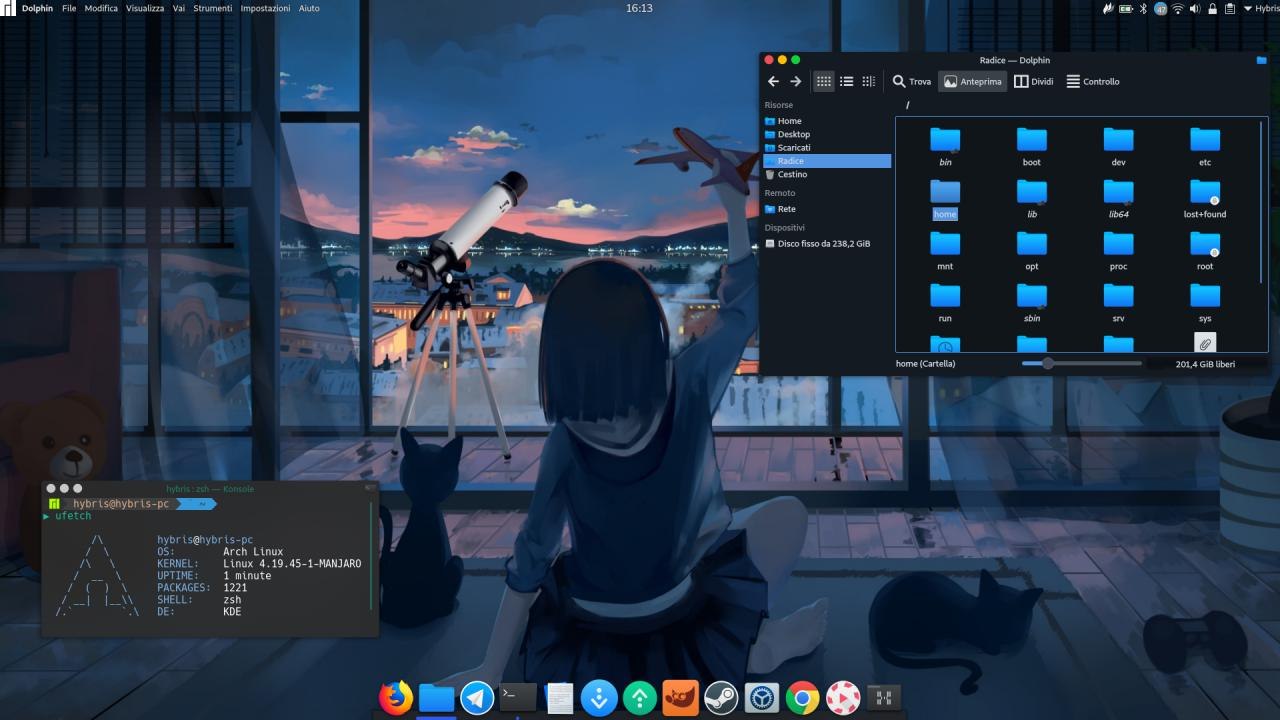
Task: Launch Steam from the dock
Action: [721, 697]
